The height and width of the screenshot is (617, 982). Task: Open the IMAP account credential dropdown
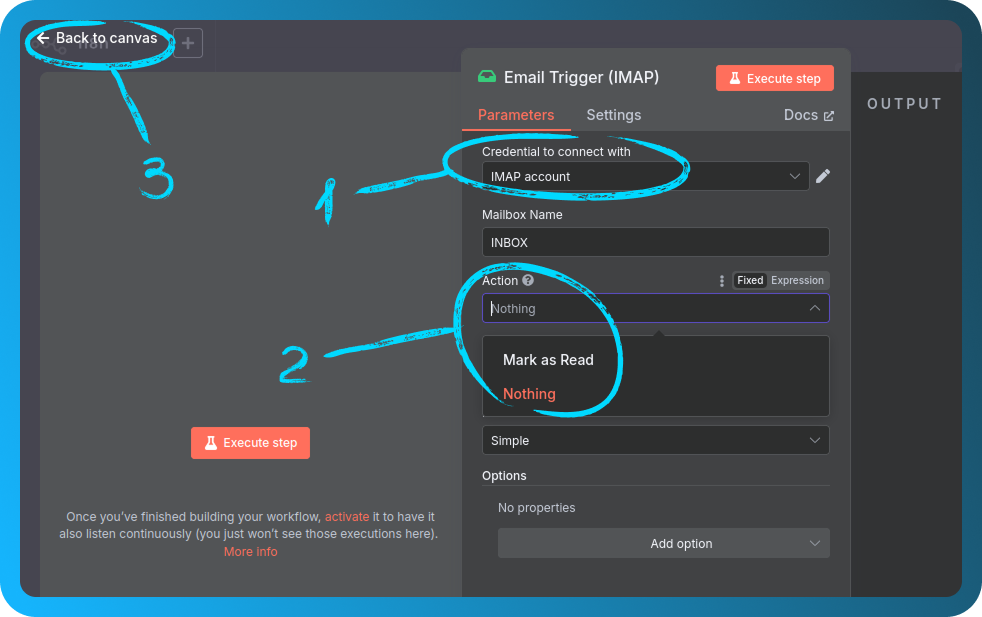645,176
